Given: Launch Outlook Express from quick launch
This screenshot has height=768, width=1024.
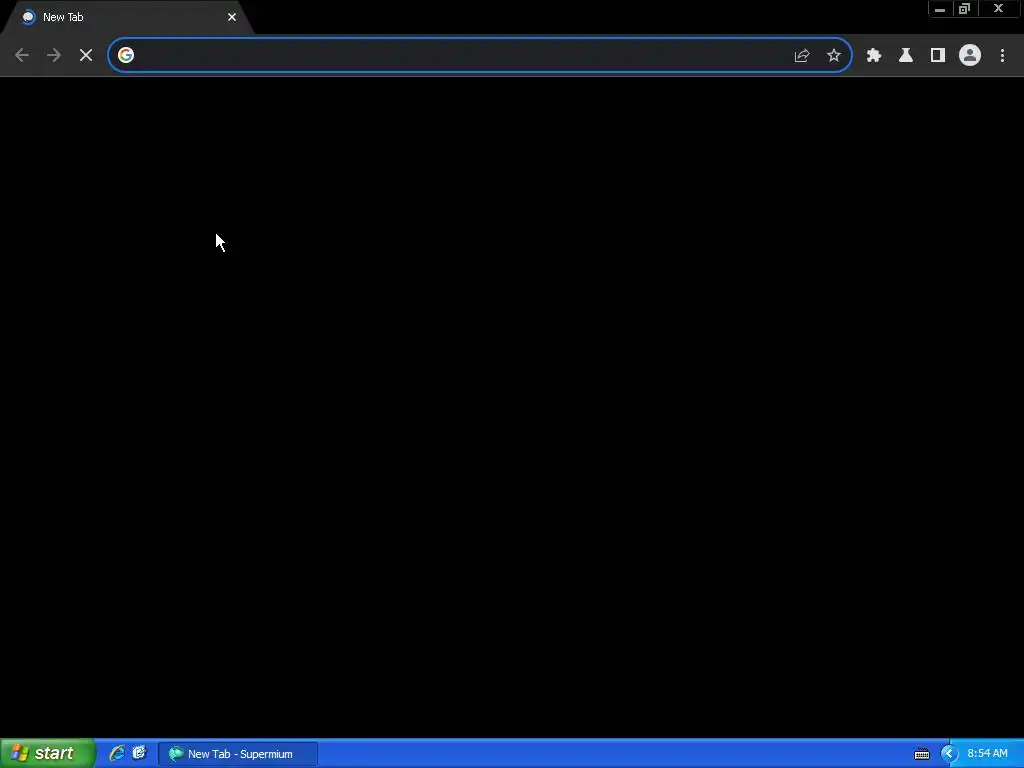Looking at the screenshot, I should (x=139, y=754).
